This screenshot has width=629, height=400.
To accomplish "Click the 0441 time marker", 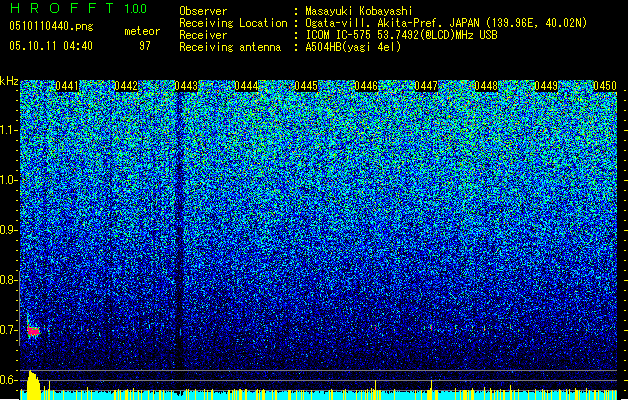I will pyautogui.click(x=67, y=86).
